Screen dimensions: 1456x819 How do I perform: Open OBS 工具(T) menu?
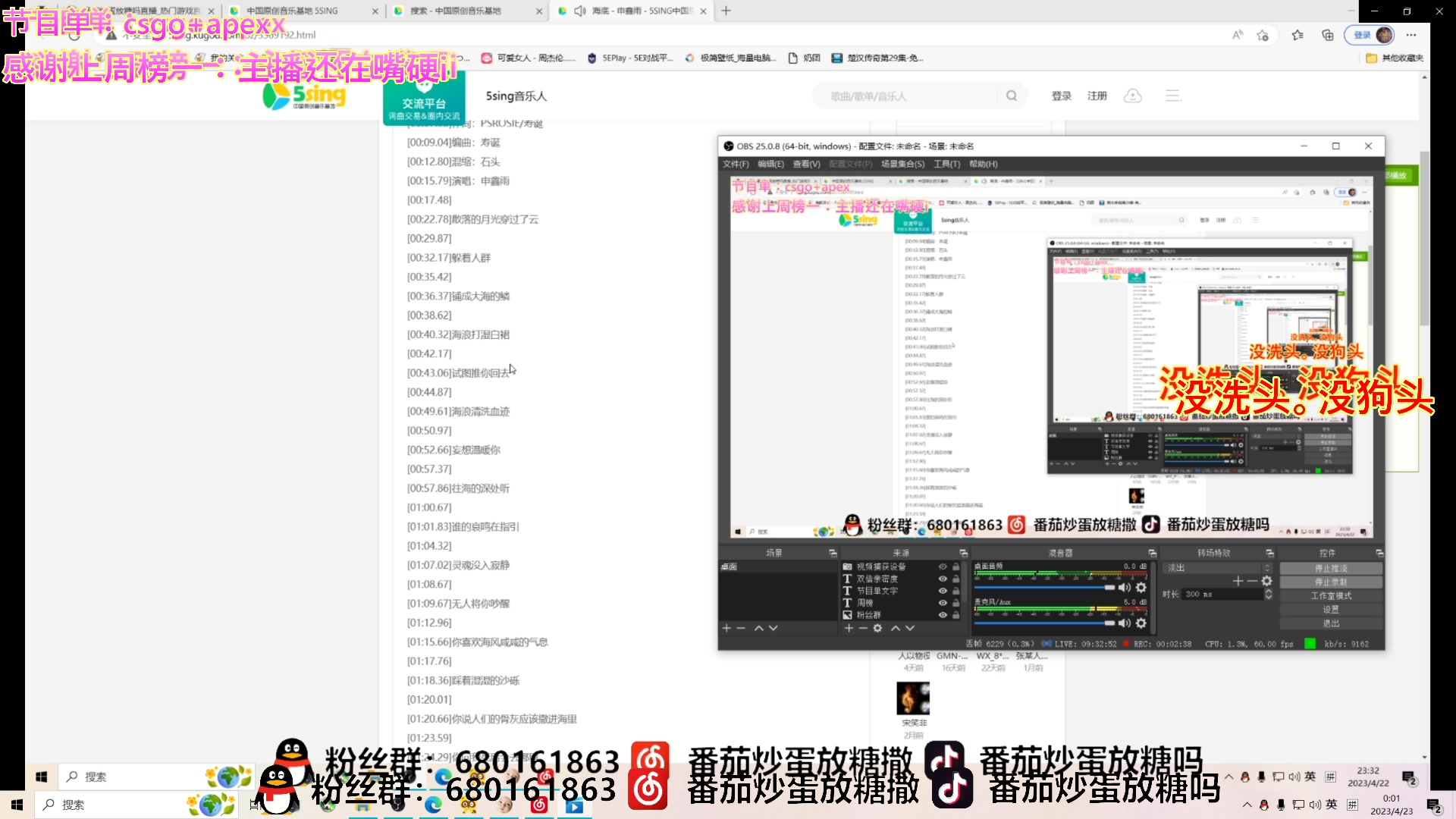pyautogui.click(x=946, y=164)
